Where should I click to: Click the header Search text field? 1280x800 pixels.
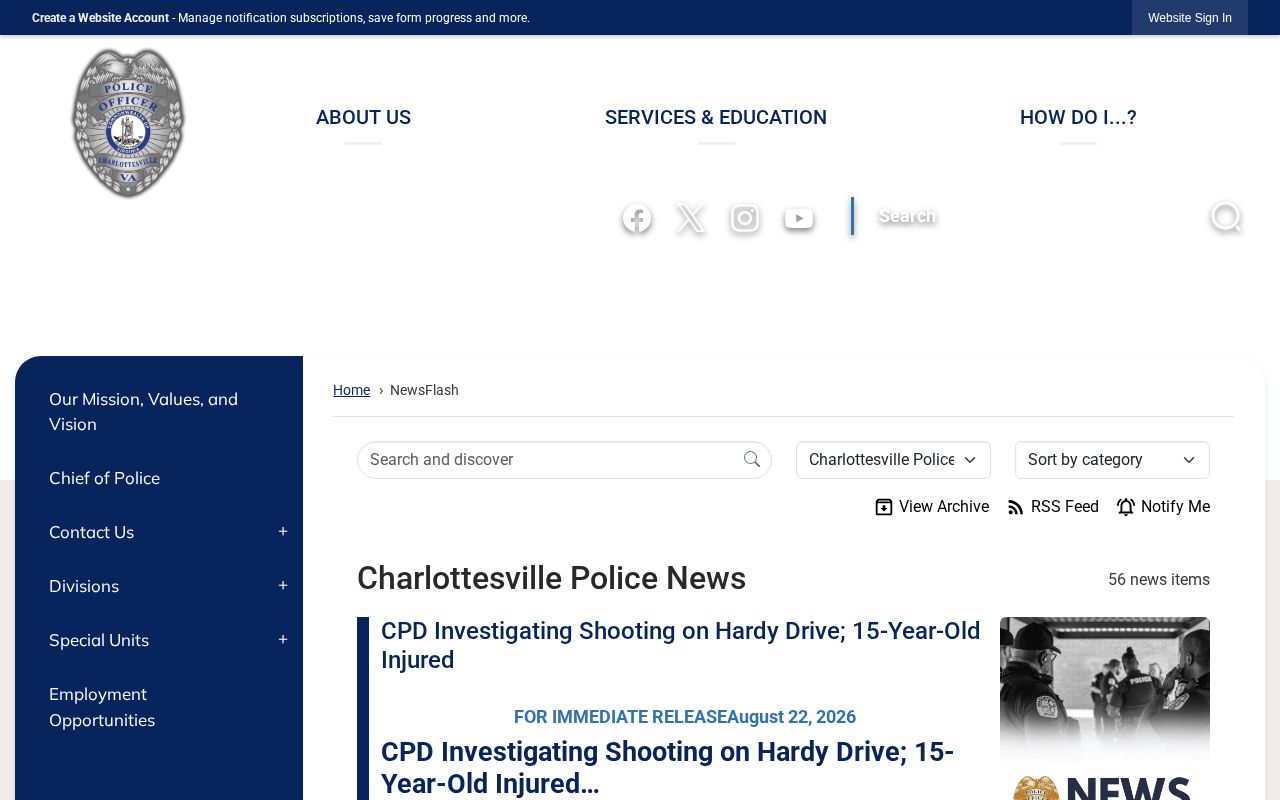point(1030,216)
